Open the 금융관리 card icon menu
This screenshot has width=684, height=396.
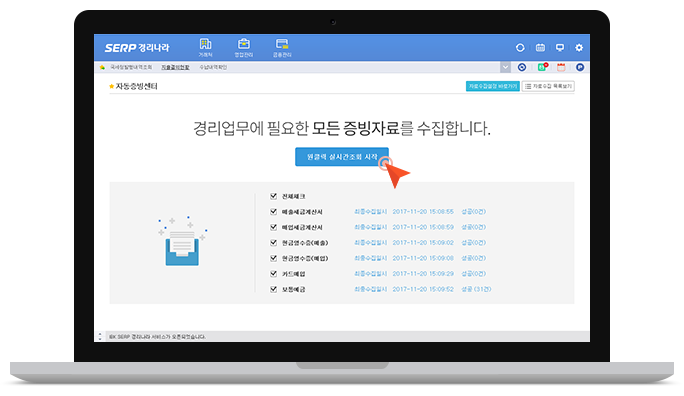282,48
